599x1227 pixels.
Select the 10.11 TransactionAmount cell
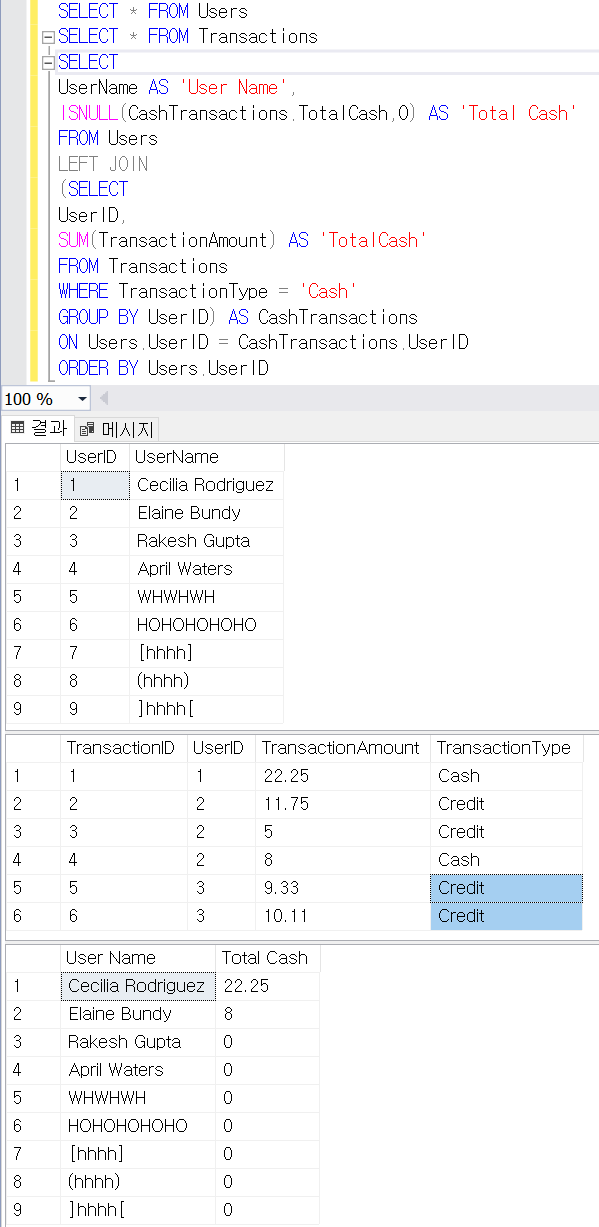point(342,916)
